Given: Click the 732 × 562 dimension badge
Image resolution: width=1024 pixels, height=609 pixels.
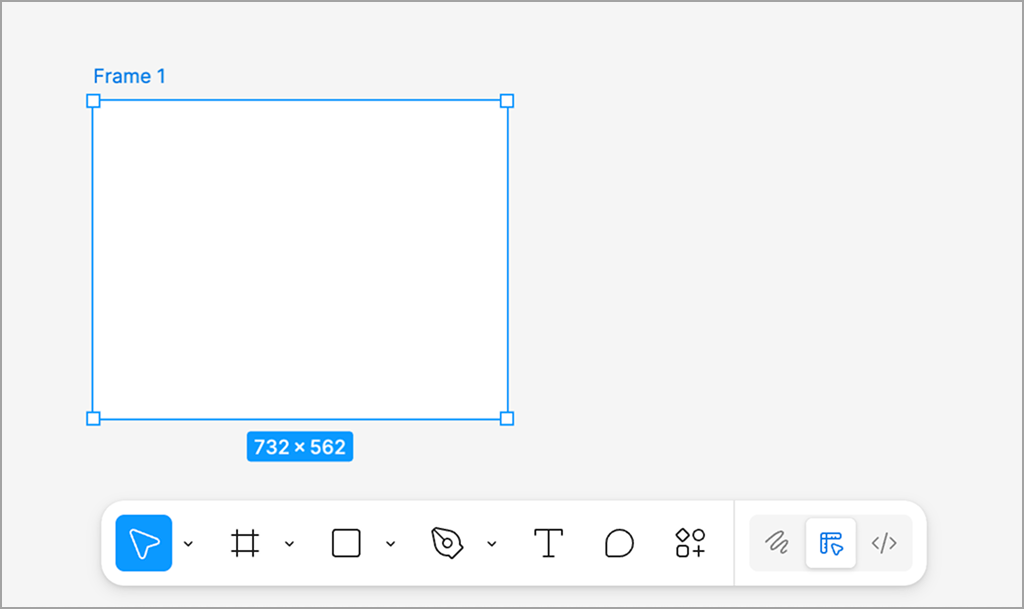Looking at the screenshot, I should coord(300,447).
